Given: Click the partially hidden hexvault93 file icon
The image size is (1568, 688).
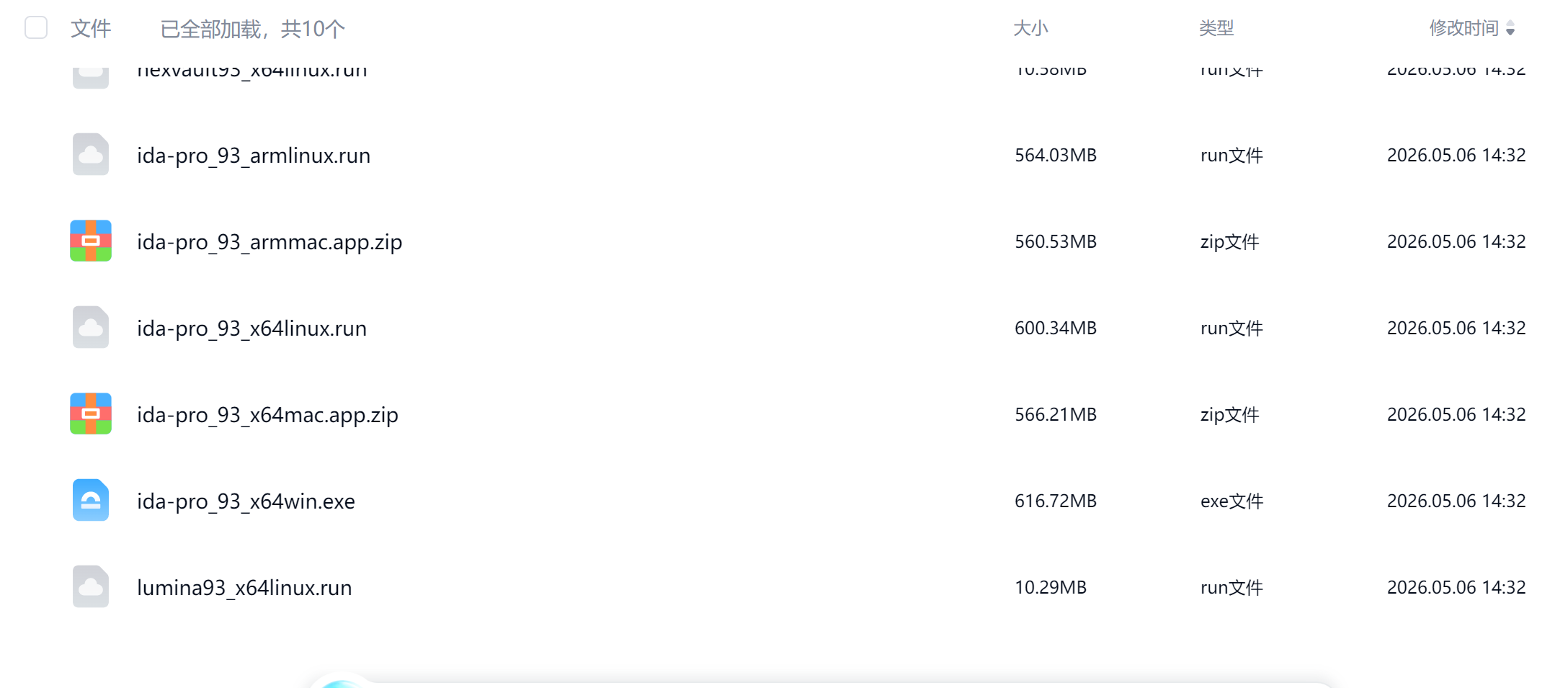Looking at the screenshot, I should pyautogui.click(x=91, y=76).
